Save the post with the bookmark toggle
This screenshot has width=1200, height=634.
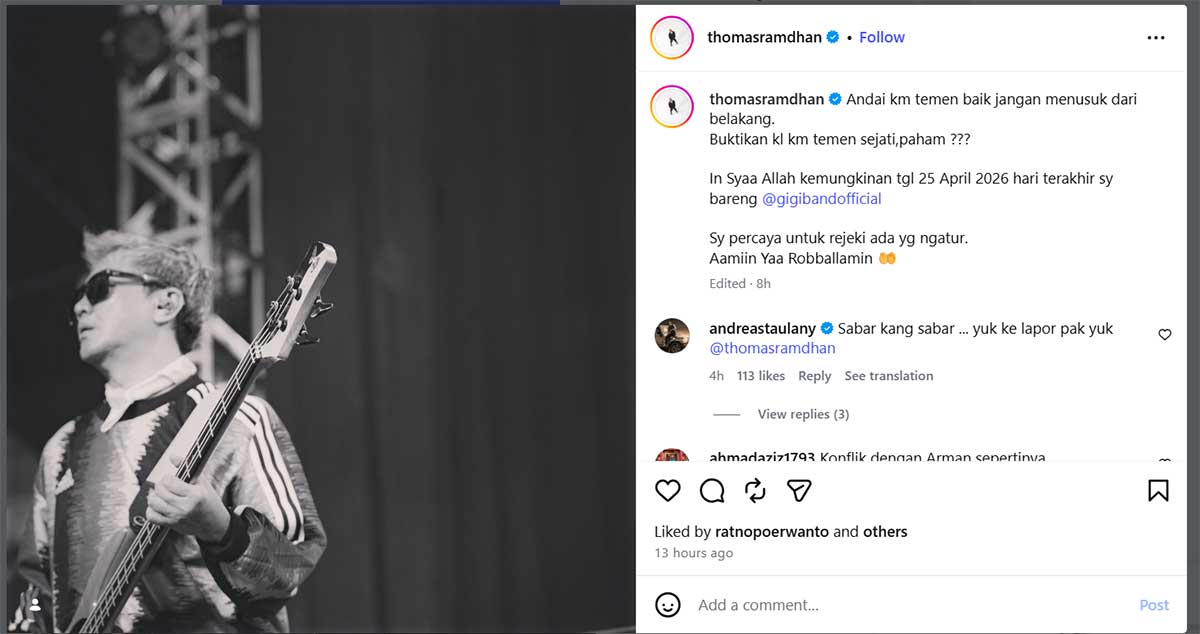coord(1158,490)
